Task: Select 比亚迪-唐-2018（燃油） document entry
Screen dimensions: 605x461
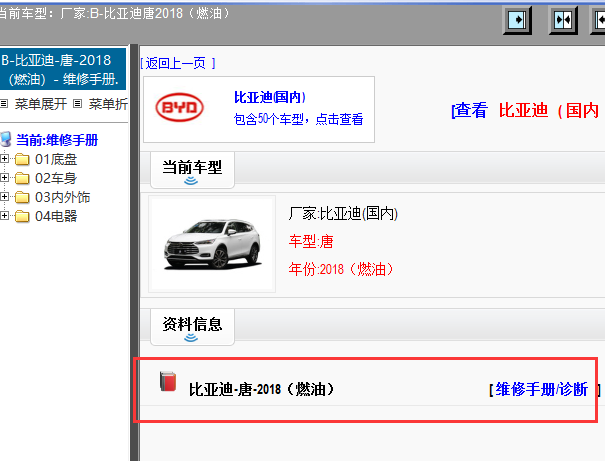Action: point(262,389)
